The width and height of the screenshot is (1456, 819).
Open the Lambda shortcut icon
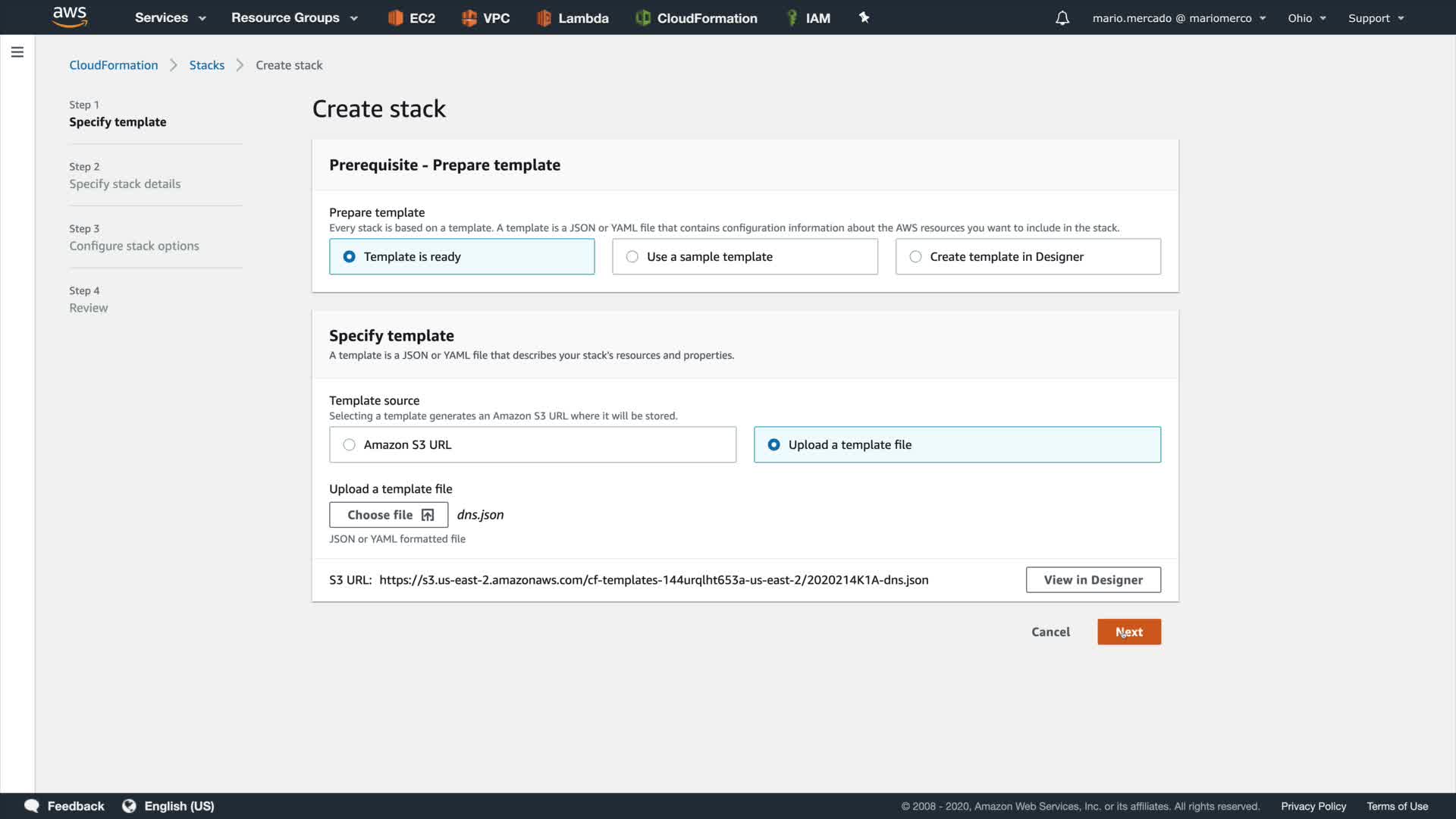tap(544, 17)
